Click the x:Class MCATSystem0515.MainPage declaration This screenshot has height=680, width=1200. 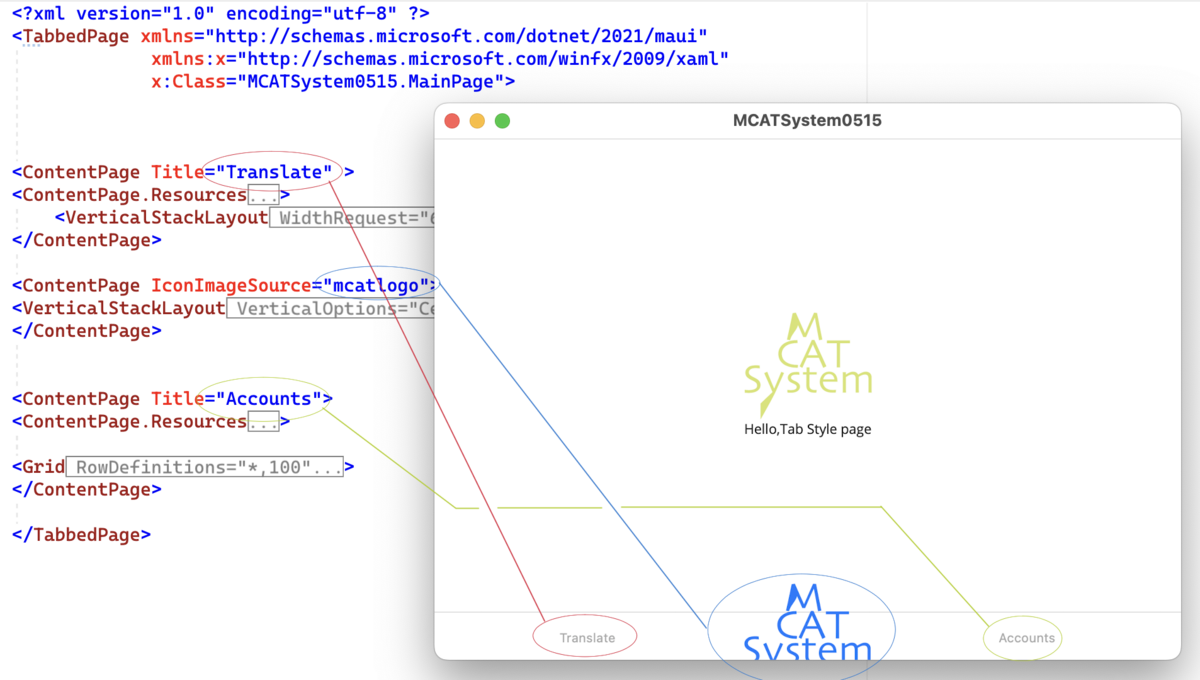point(330,81)
